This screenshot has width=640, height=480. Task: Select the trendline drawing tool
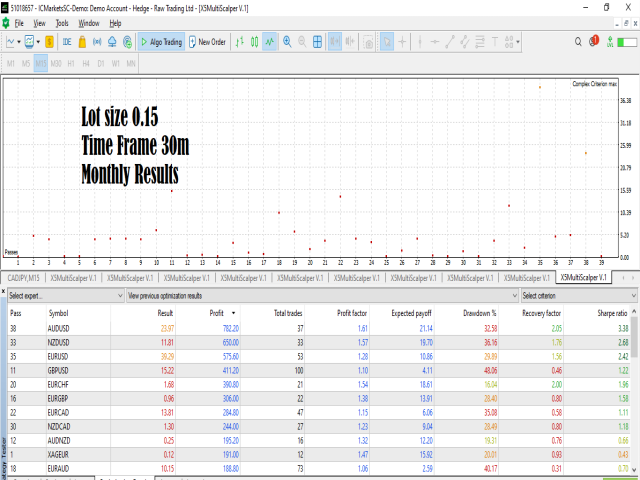[450, 42]
